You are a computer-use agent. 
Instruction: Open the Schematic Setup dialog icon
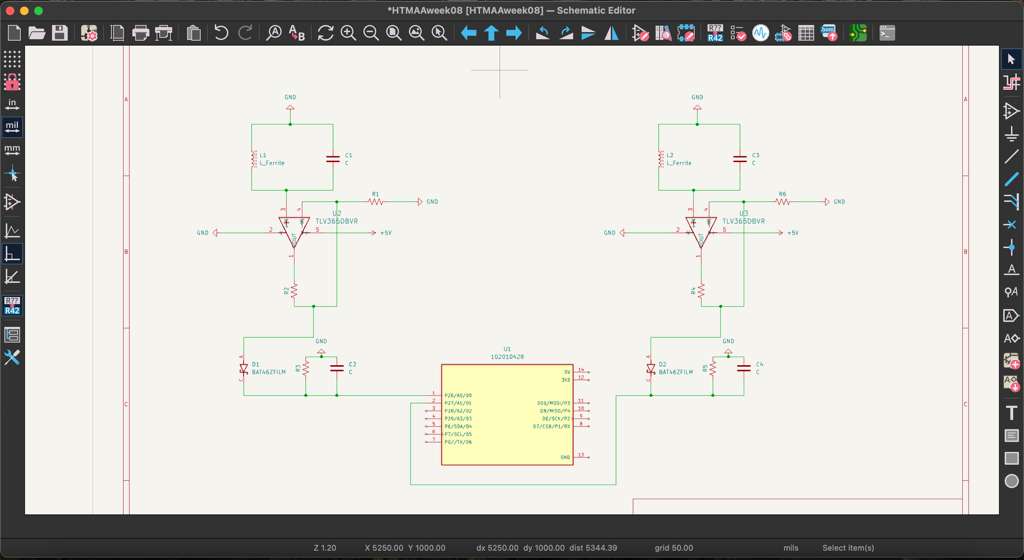click(x=89, y=33)
